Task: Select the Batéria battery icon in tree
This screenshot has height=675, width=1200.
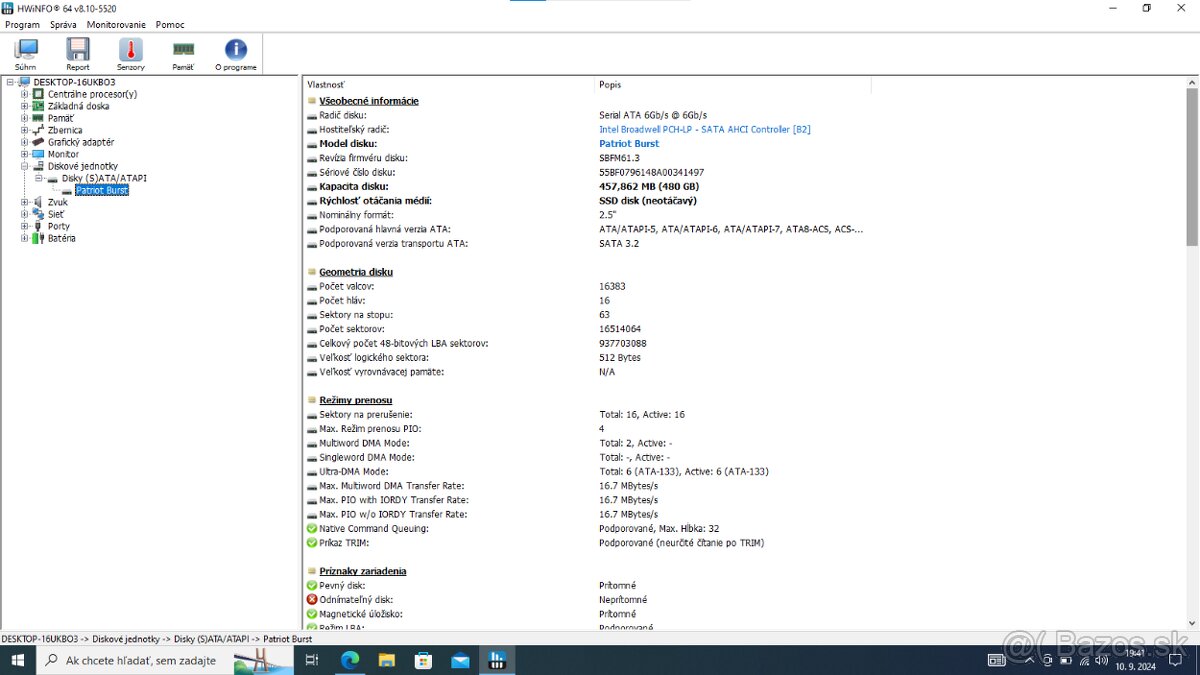Action: 40,238
